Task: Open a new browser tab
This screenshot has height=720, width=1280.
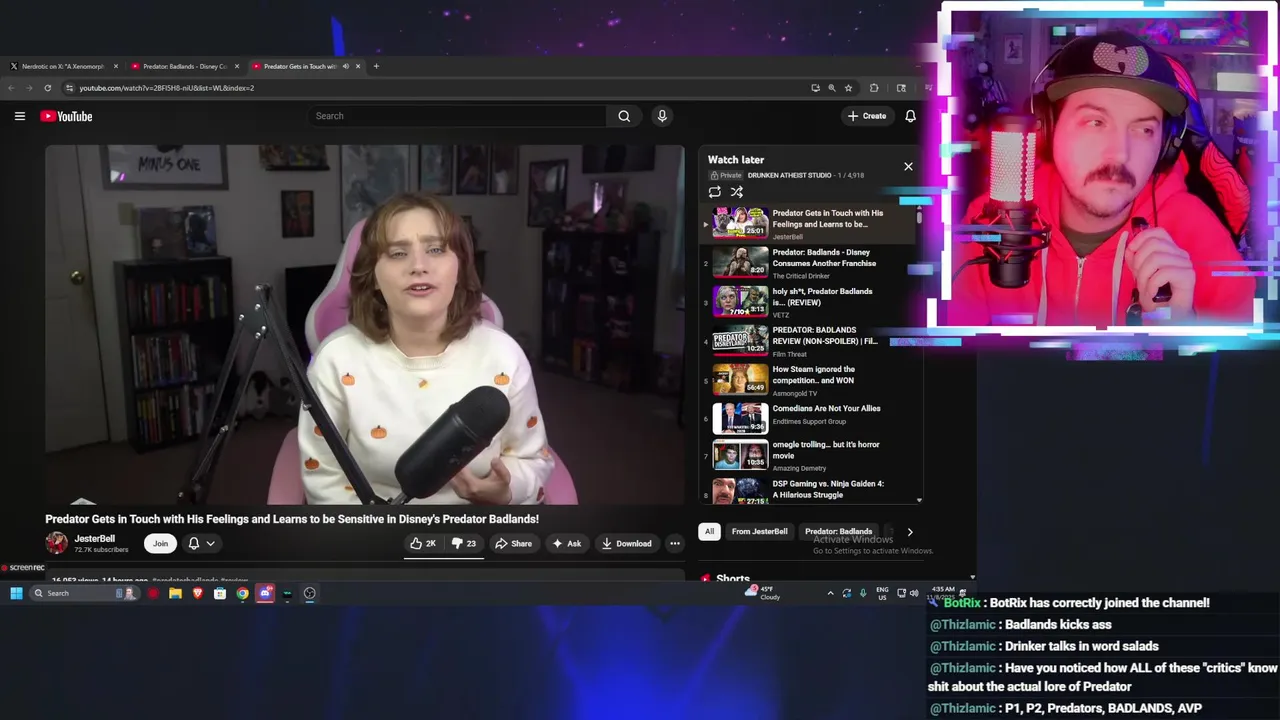Action: click(x=376, y=66)
